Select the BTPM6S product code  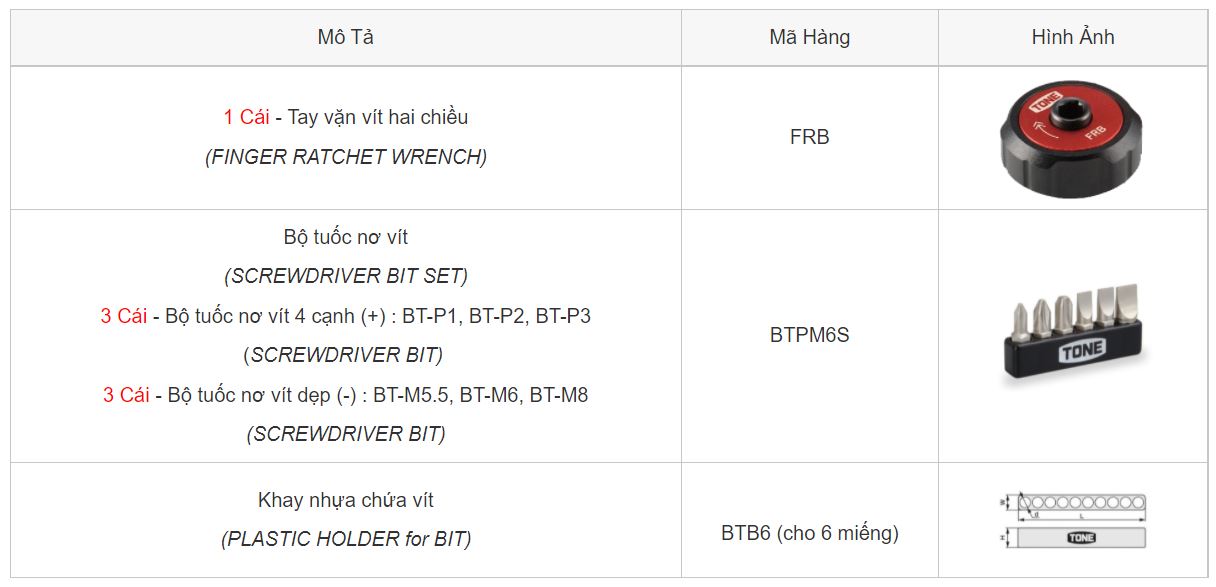[809, 335]
